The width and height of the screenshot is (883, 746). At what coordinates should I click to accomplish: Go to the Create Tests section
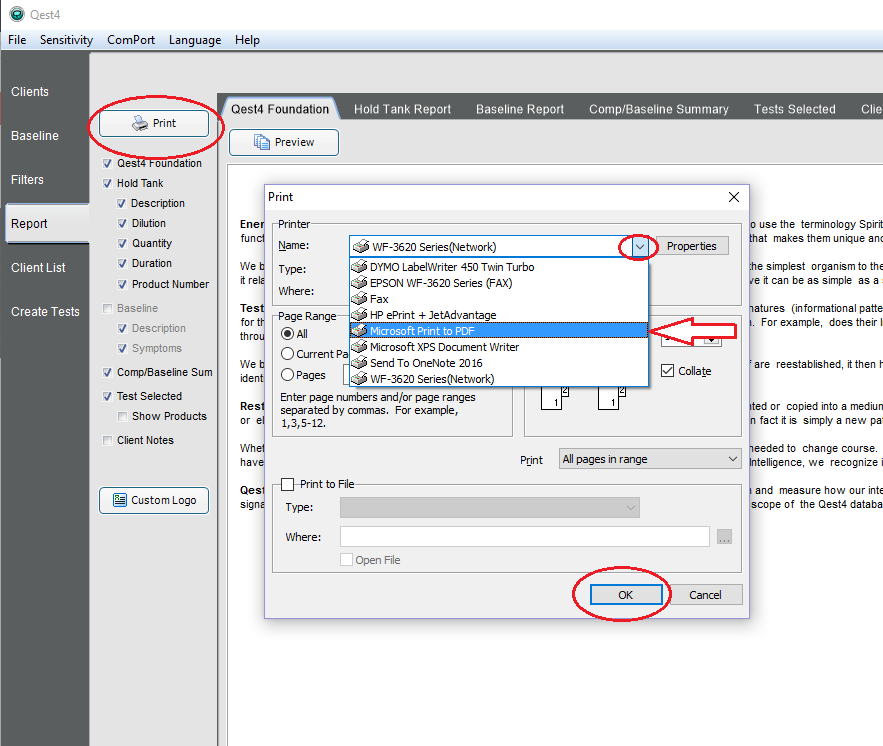pyautogui.click(x=45, y=311)
